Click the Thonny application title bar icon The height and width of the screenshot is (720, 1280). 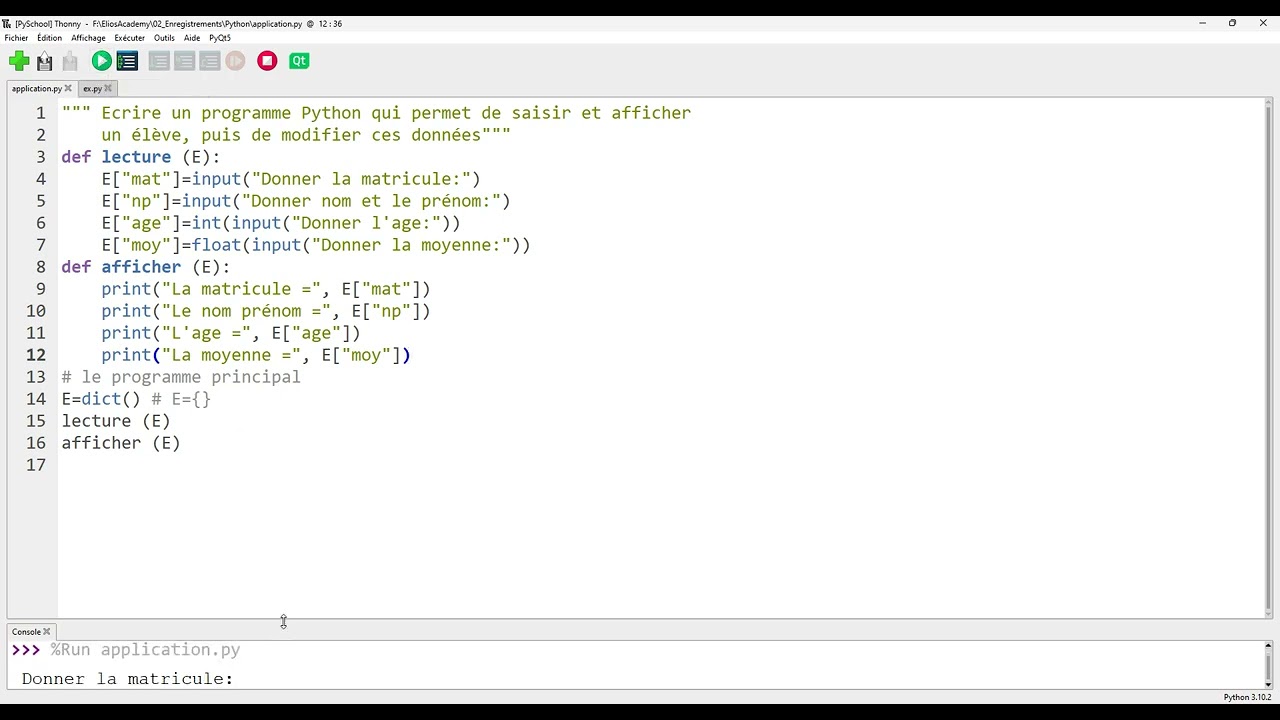[7, 23]
